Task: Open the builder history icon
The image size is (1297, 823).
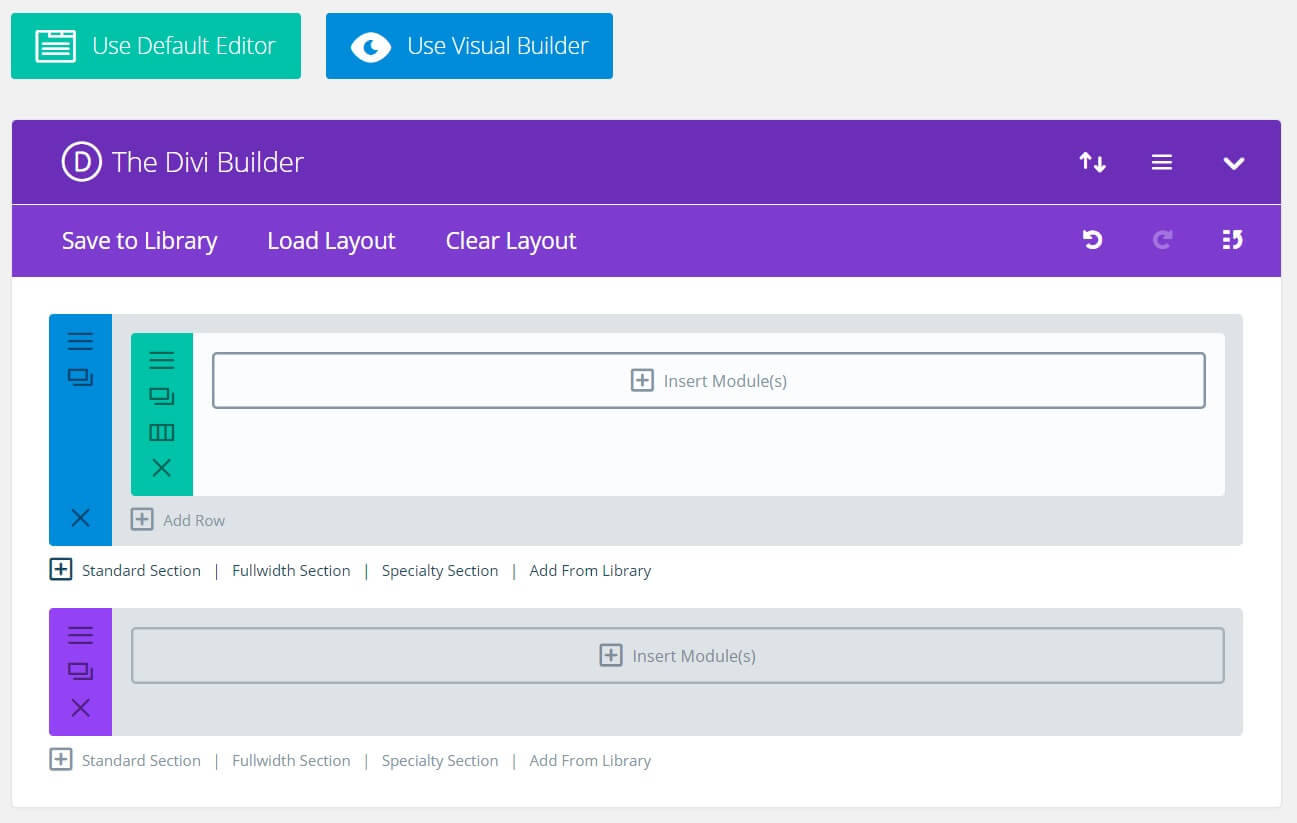Action: pos(1232,240)
